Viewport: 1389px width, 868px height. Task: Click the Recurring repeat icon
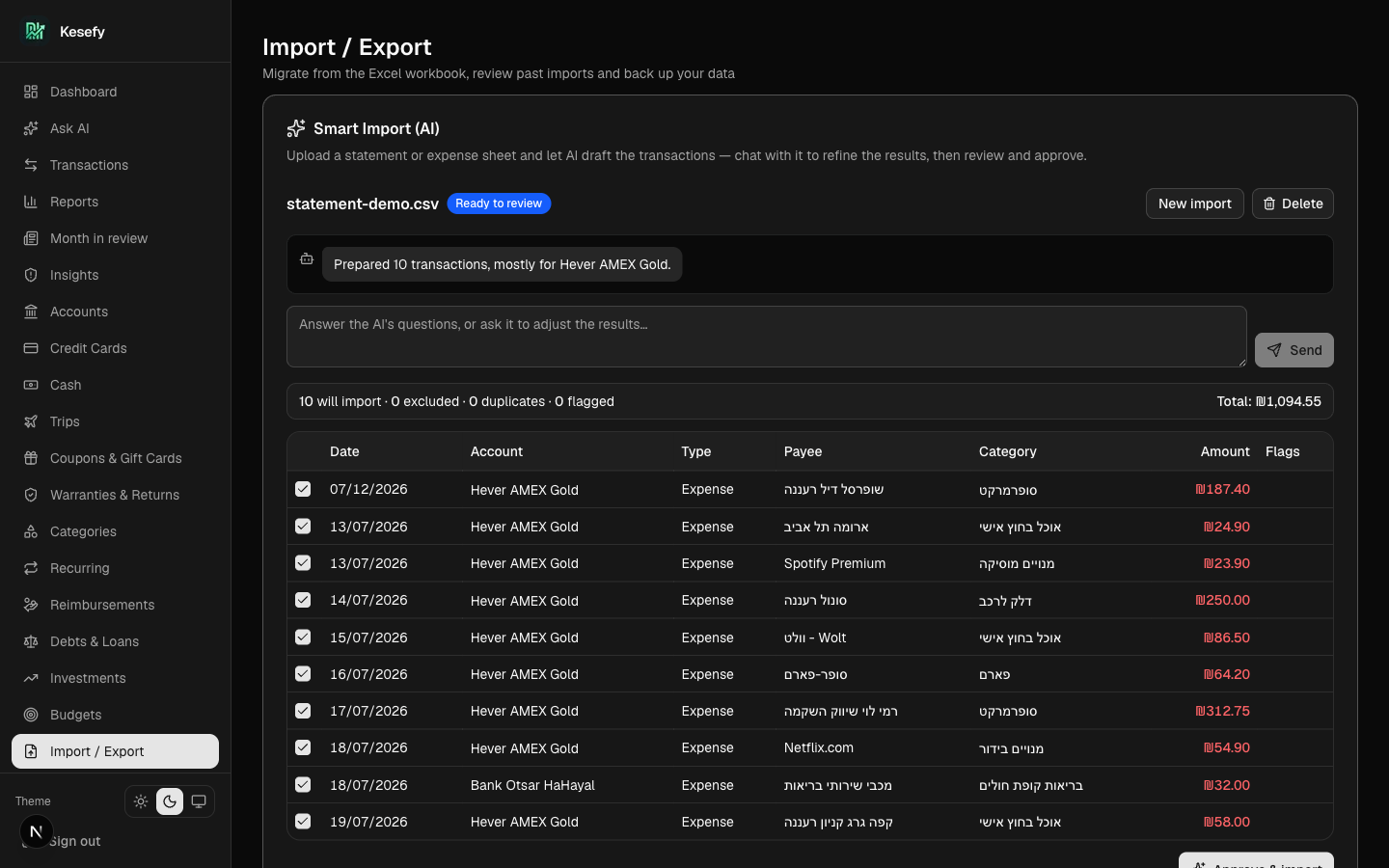click(x=31, y=568)
